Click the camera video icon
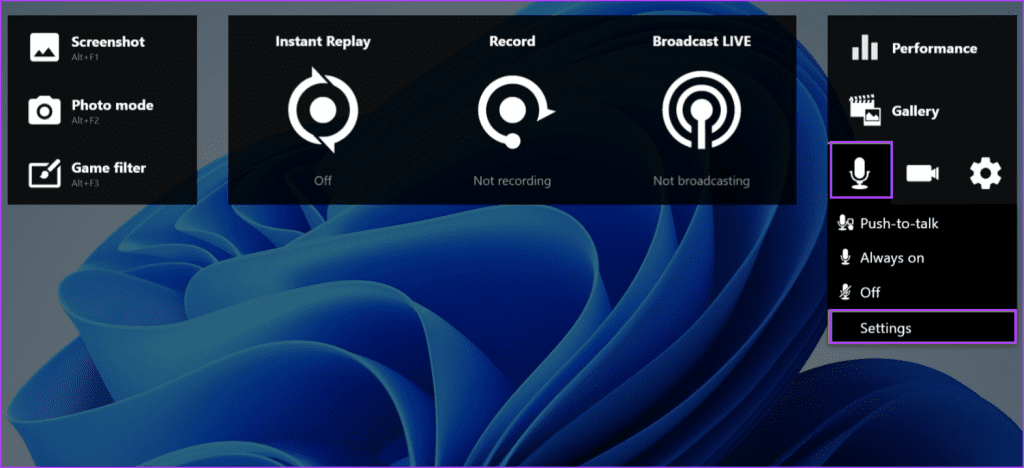 [x=922, y=173]
